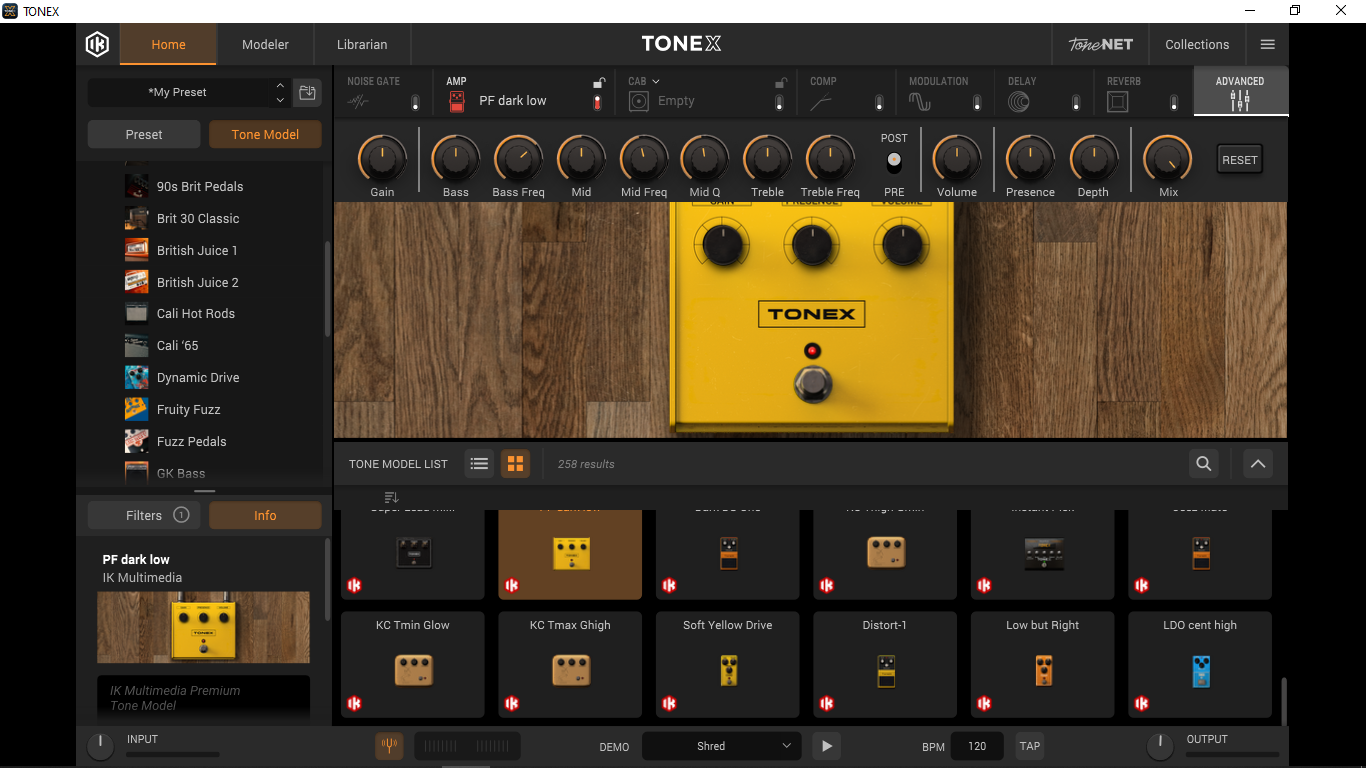Click the sort order icon above tone models

click(x=391, y=497)
